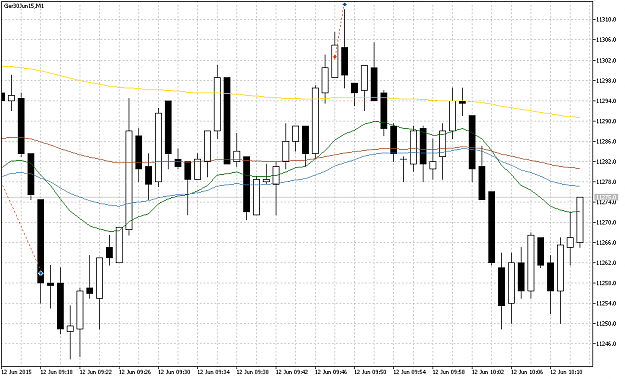Click the 11286.0 price axis label
The image size is (625, 379).
pos(606,141)
